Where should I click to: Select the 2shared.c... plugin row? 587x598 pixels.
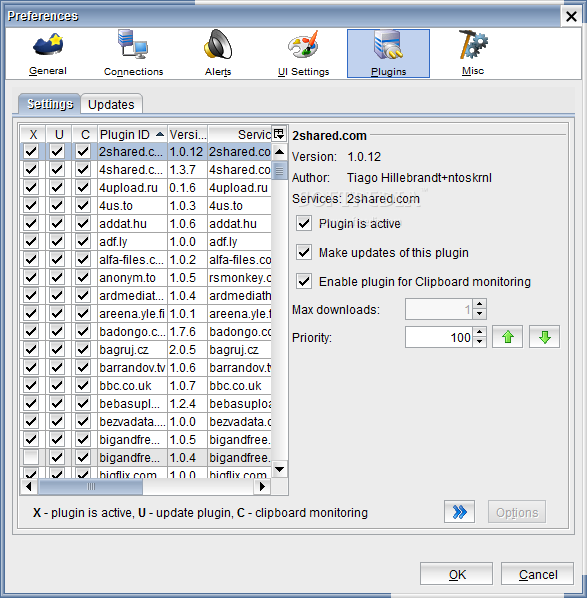point(146,151)
